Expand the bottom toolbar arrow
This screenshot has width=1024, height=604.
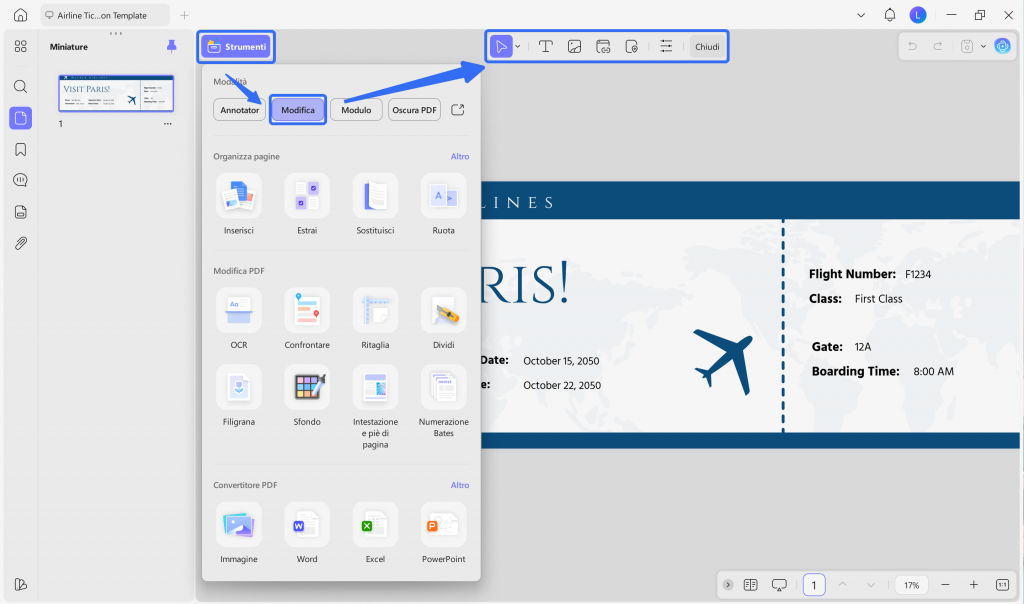tap(728, 584)
